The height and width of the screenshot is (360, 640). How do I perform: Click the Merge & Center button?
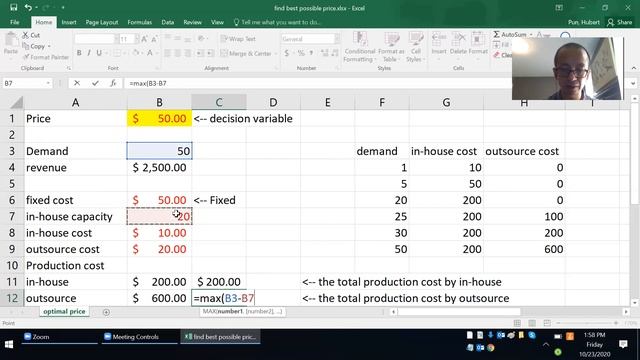coord(246,53)
